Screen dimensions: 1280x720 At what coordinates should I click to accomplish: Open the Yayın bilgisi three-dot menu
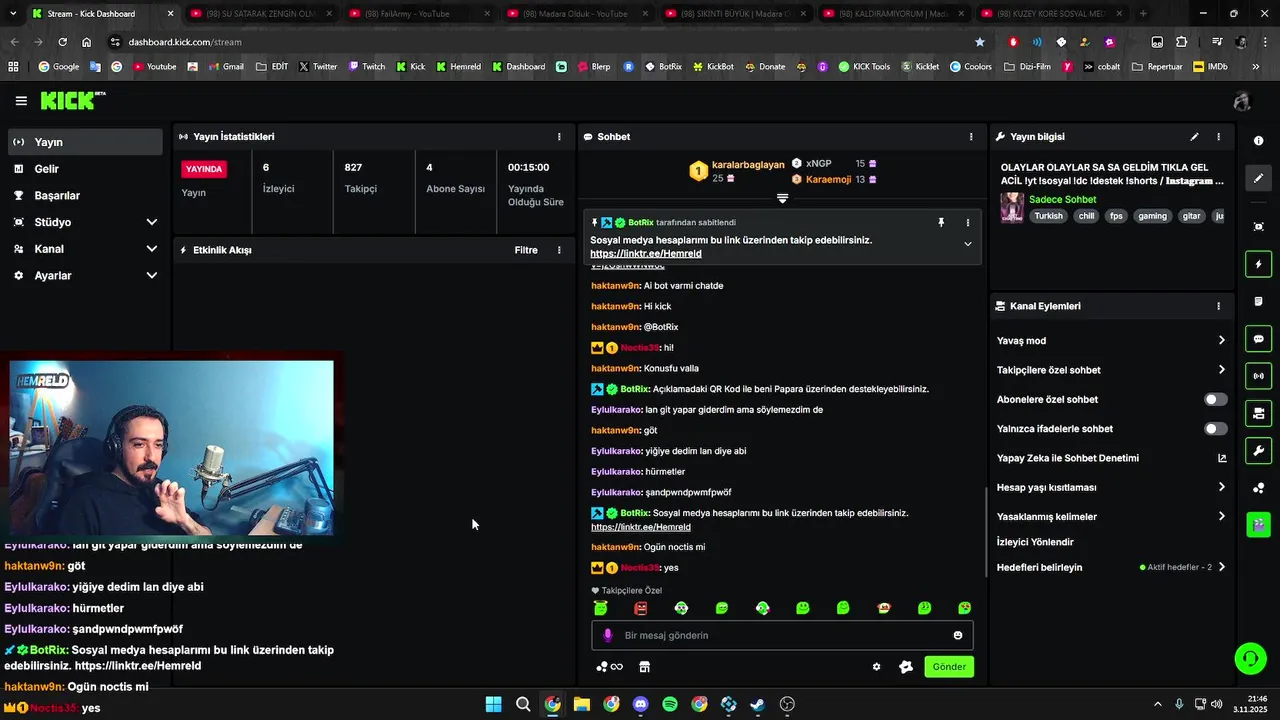1218,137
